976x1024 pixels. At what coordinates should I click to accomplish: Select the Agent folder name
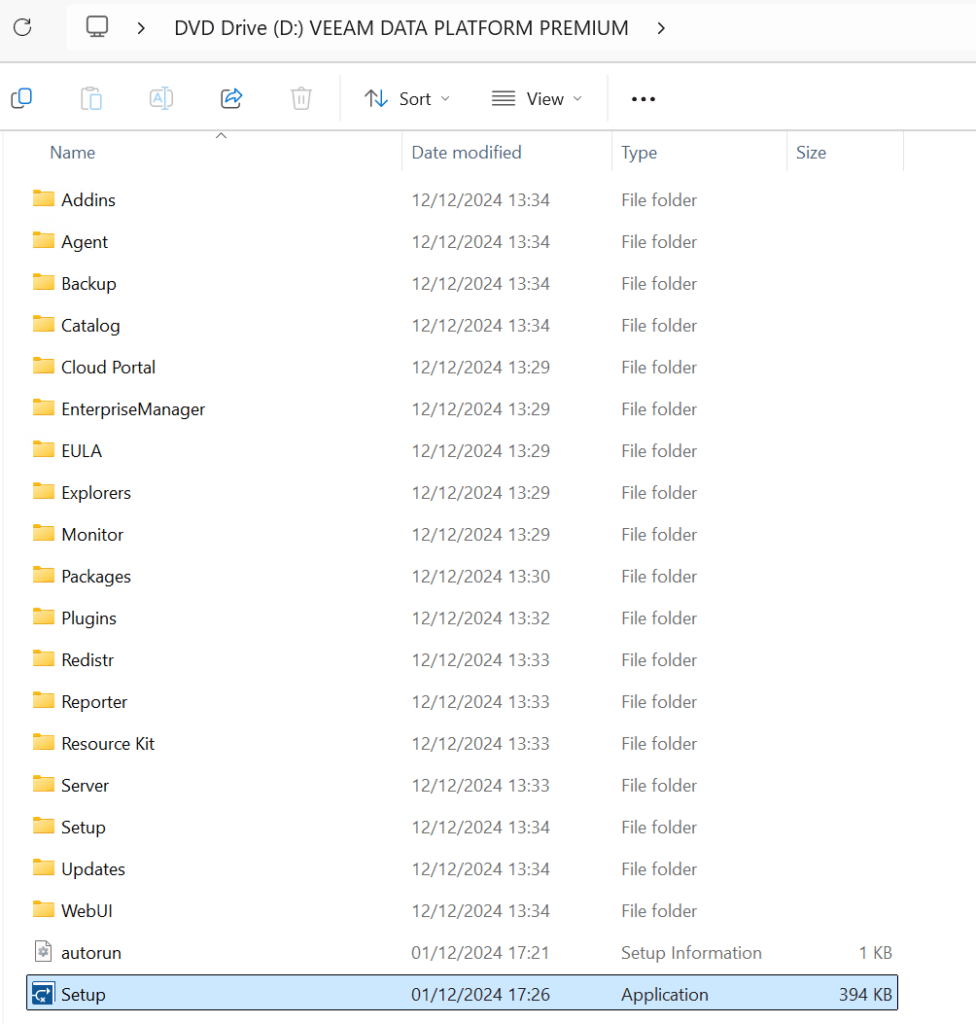point(84,242)
